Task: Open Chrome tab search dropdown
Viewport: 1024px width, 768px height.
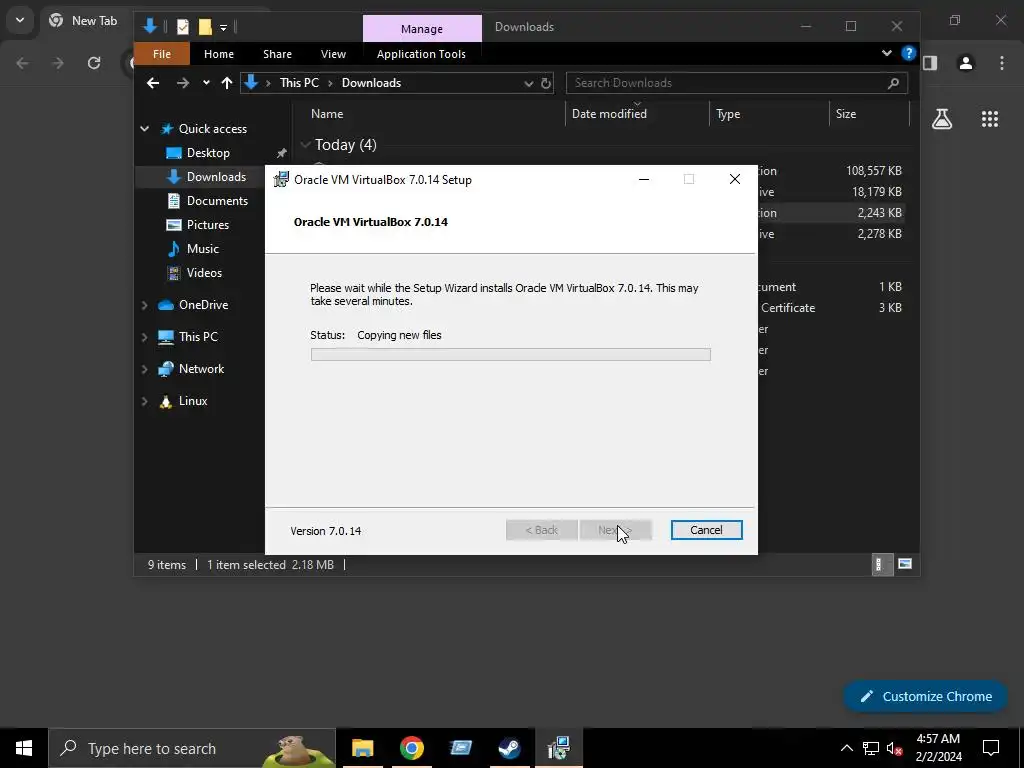Action: (x=20, y=20)
